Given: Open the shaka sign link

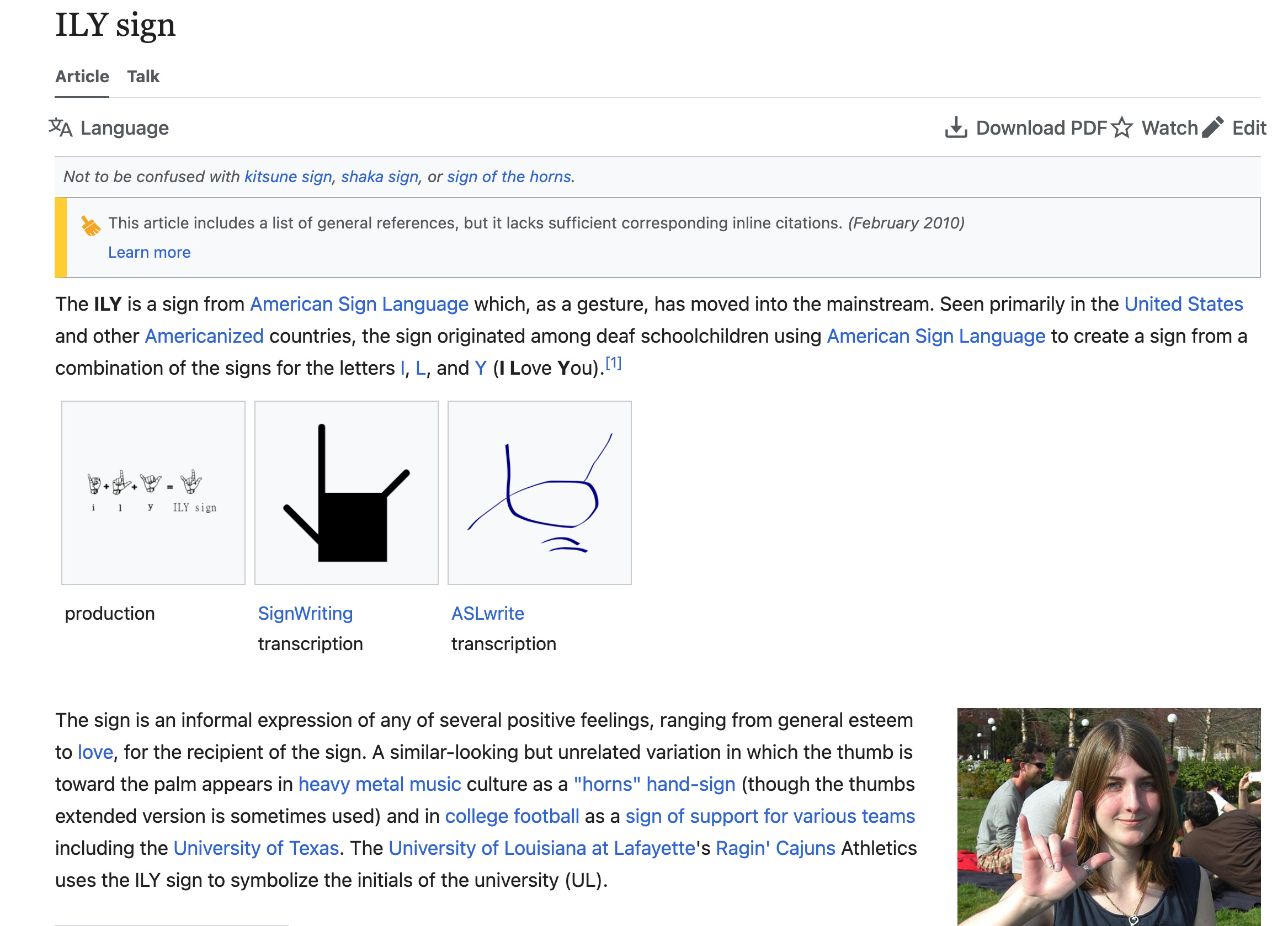Looking at the screenshot, I should (379, 177).
